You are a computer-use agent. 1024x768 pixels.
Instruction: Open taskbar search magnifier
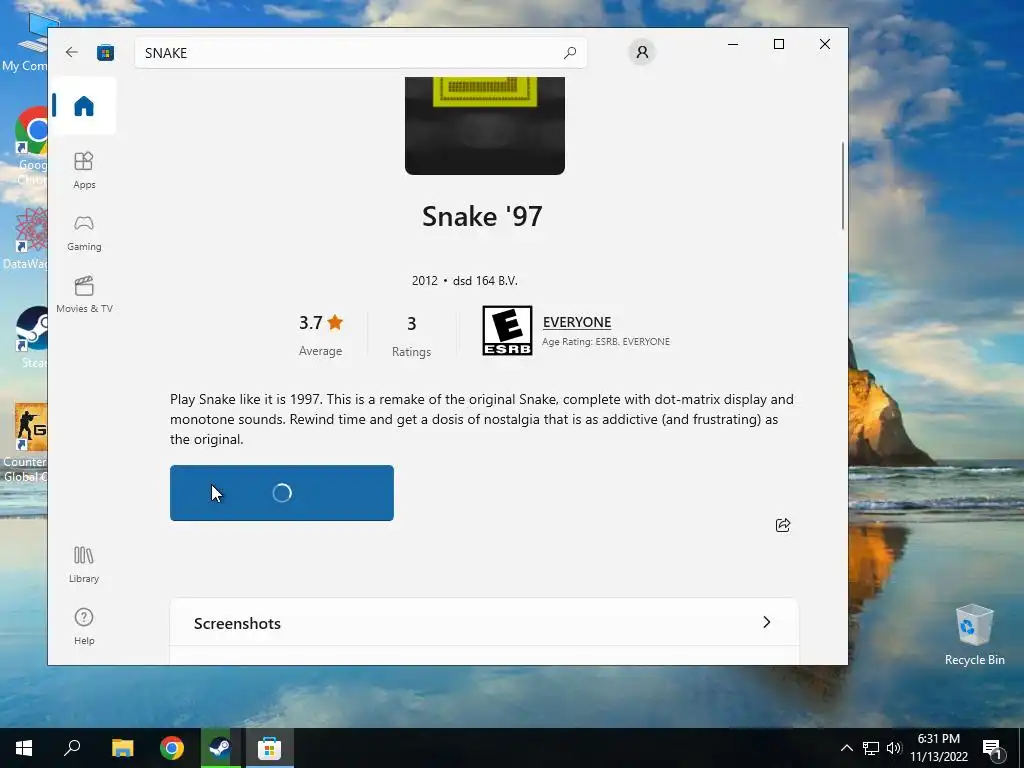(x=72, y=748)
